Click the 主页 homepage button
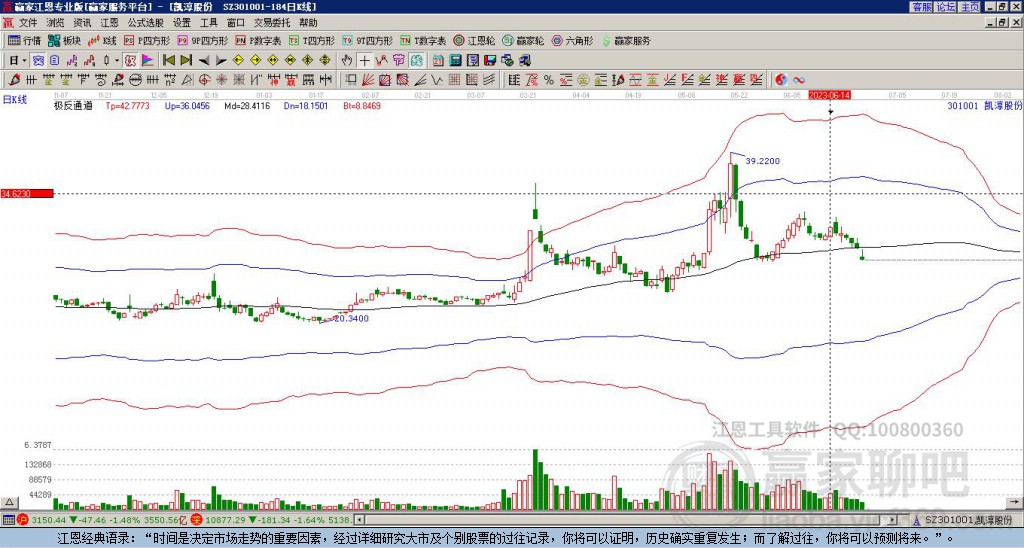The image size is (1024, 548). [970, 7]
